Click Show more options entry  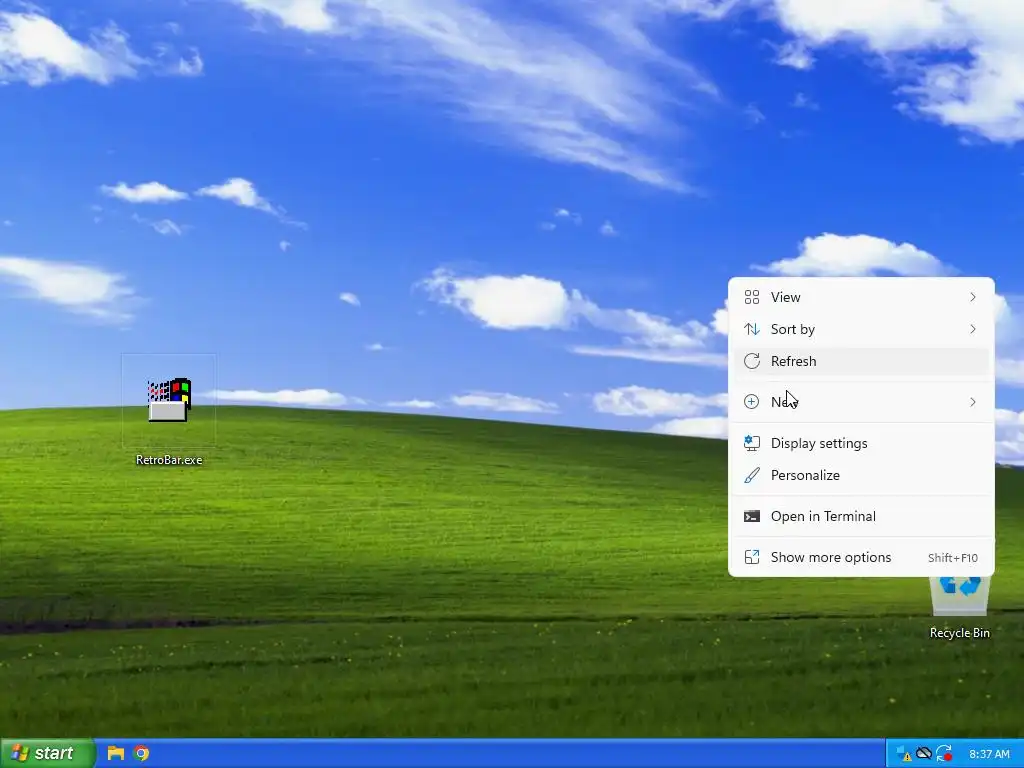[861, 557]
